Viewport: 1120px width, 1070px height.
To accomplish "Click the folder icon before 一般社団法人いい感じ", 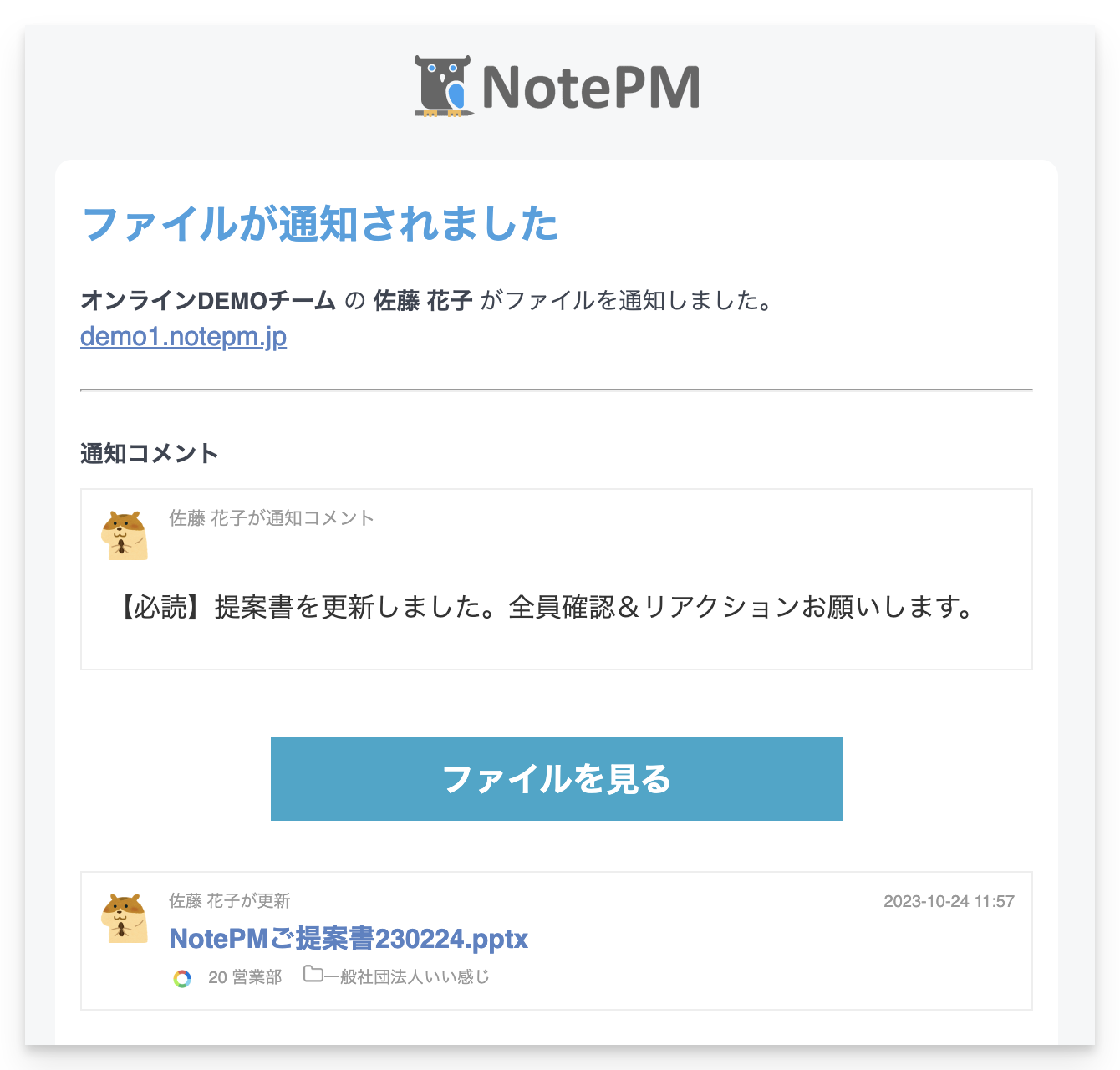I will pyautogui.click(x=313, y=974).
